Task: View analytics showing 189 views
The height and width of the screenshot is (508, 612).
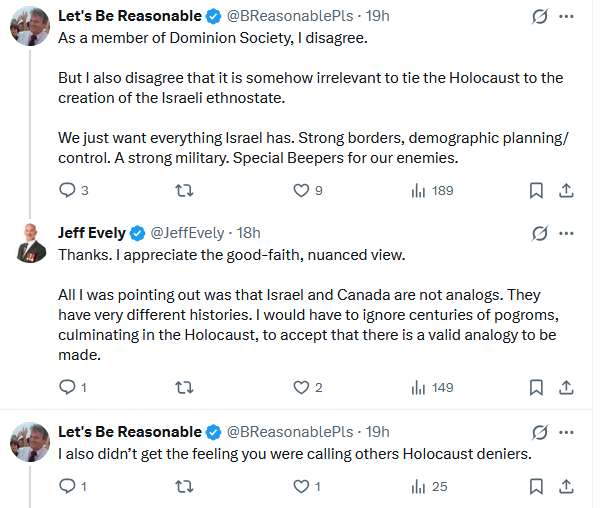Action: coord(419,190)
